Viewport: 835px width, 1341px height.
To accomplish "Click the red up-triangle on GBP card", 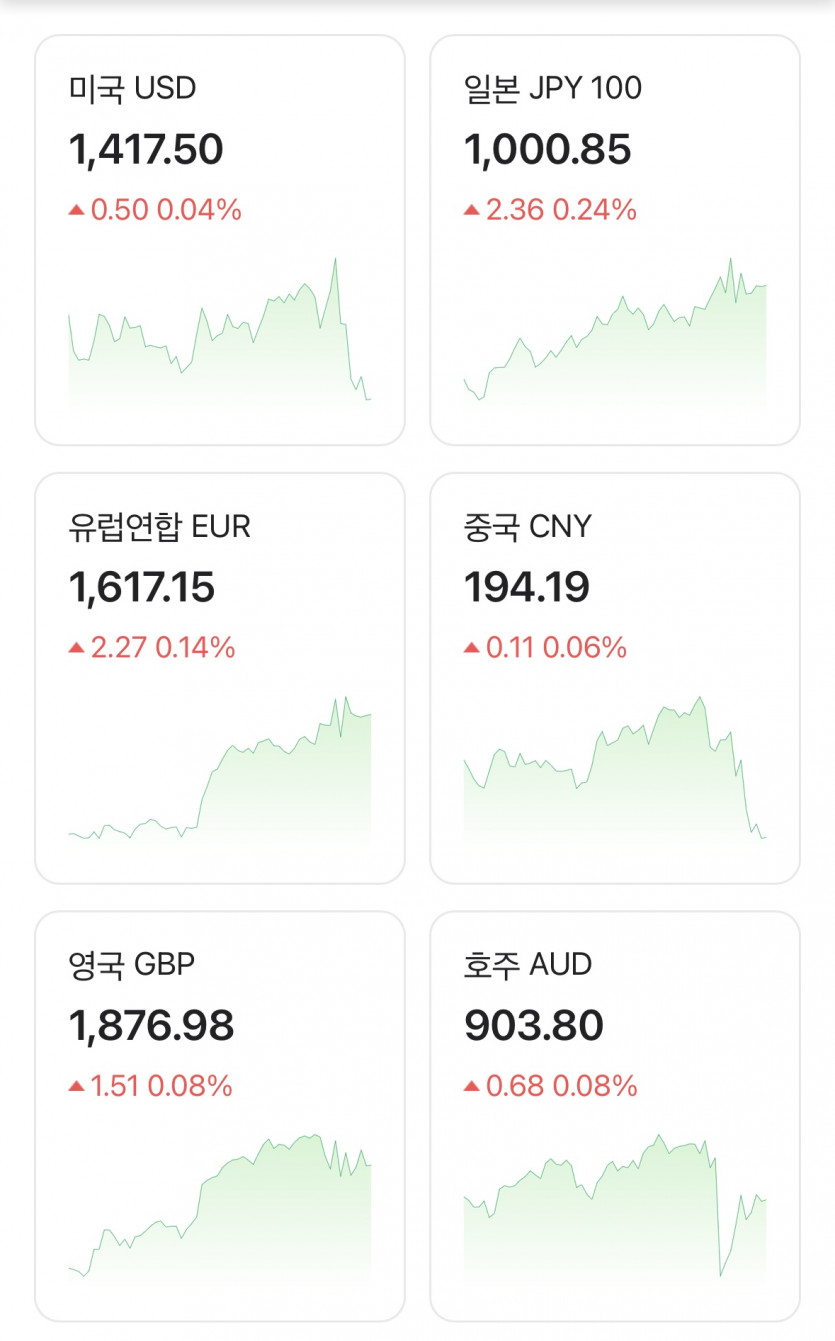I will click(x=76, y=1086).
